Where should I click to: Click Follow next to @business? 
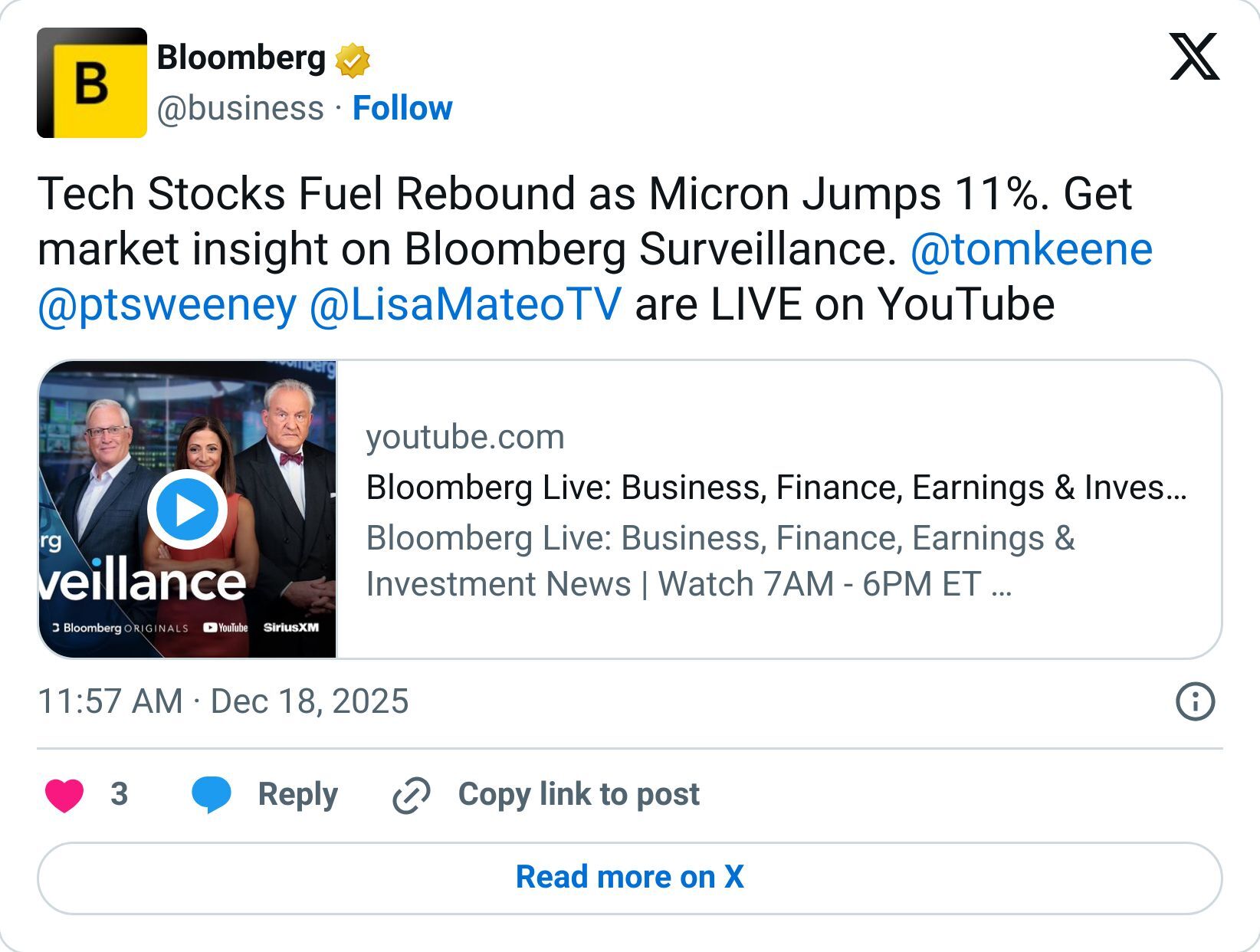click(x=403, y=107)
